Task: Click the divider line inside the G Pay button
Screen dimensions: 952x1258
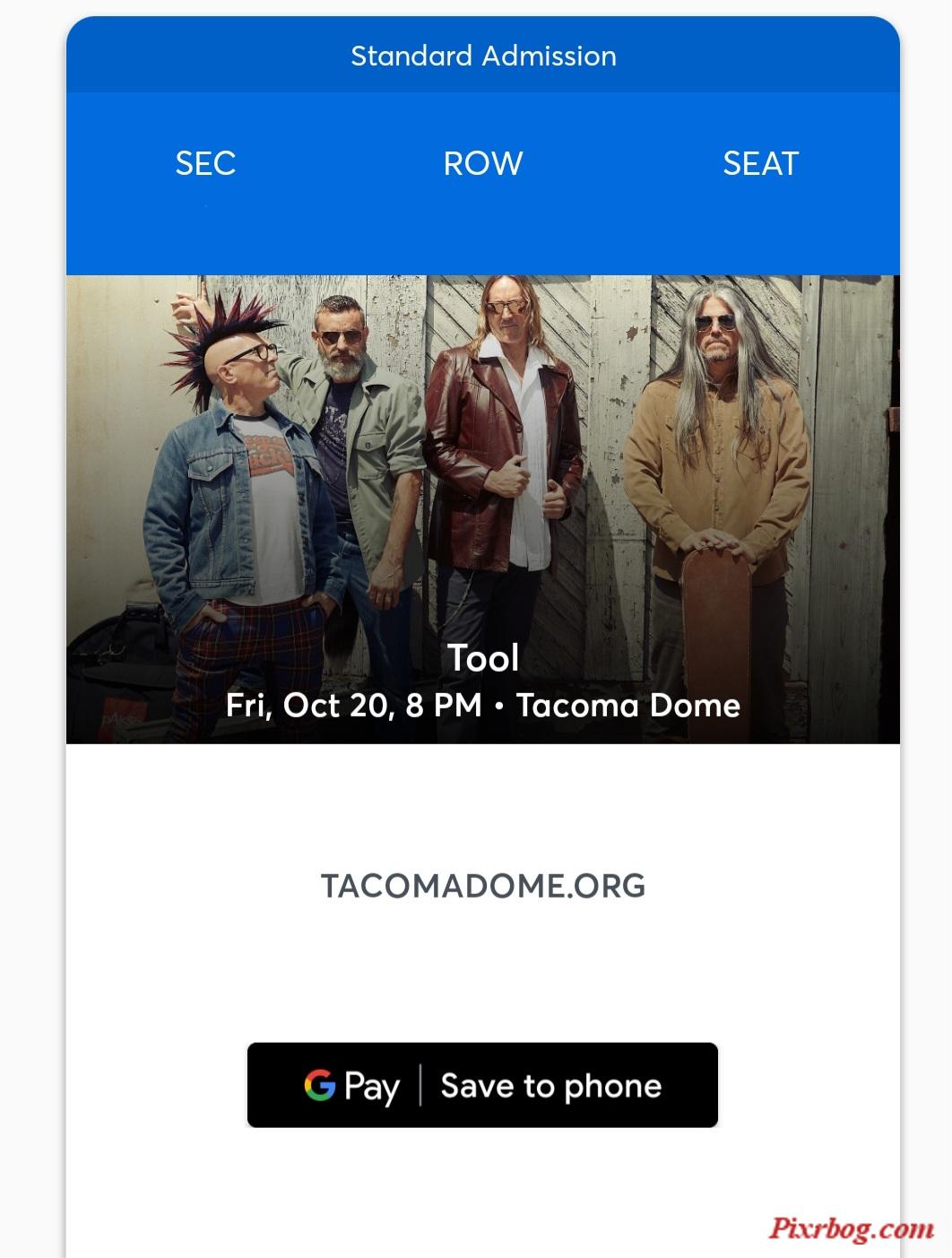Action: (x=420, y=1085)
